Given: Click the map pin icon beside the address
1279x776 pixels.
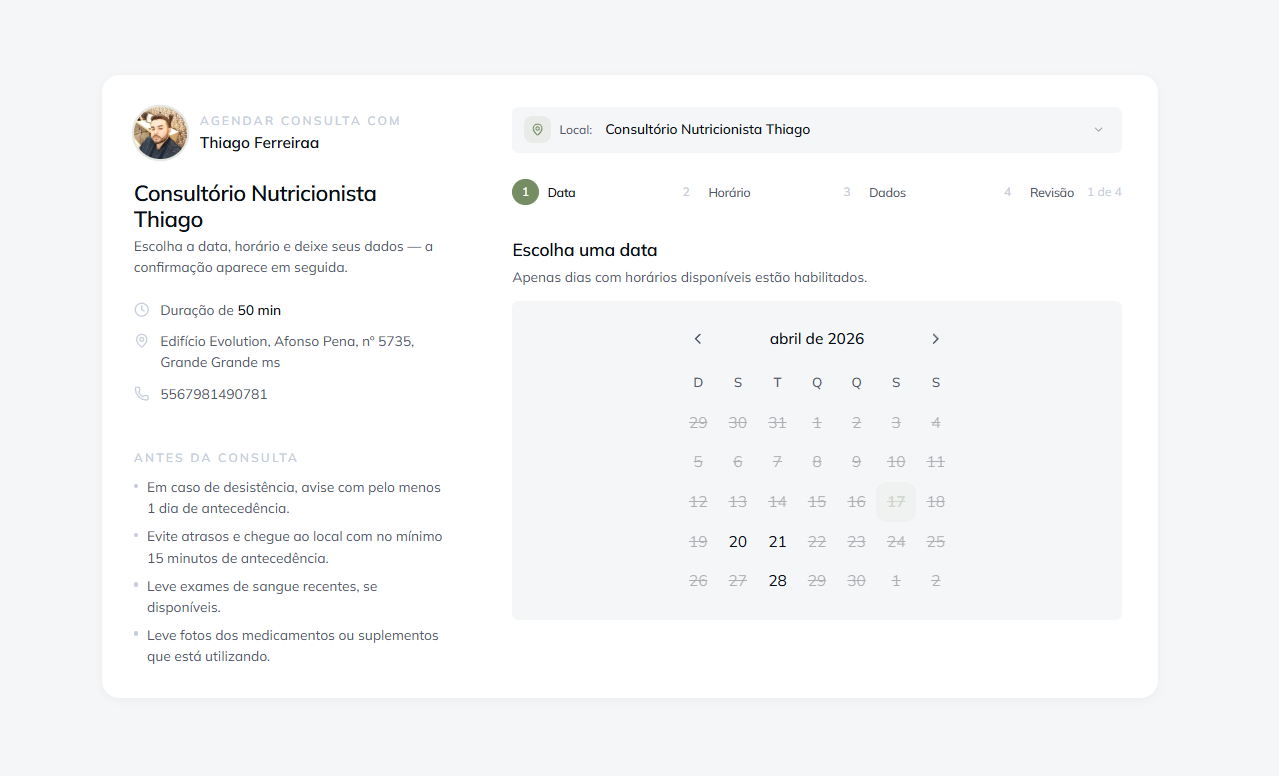Looking at the screenshot, I should pyautogui.click(x=142, y=340).
